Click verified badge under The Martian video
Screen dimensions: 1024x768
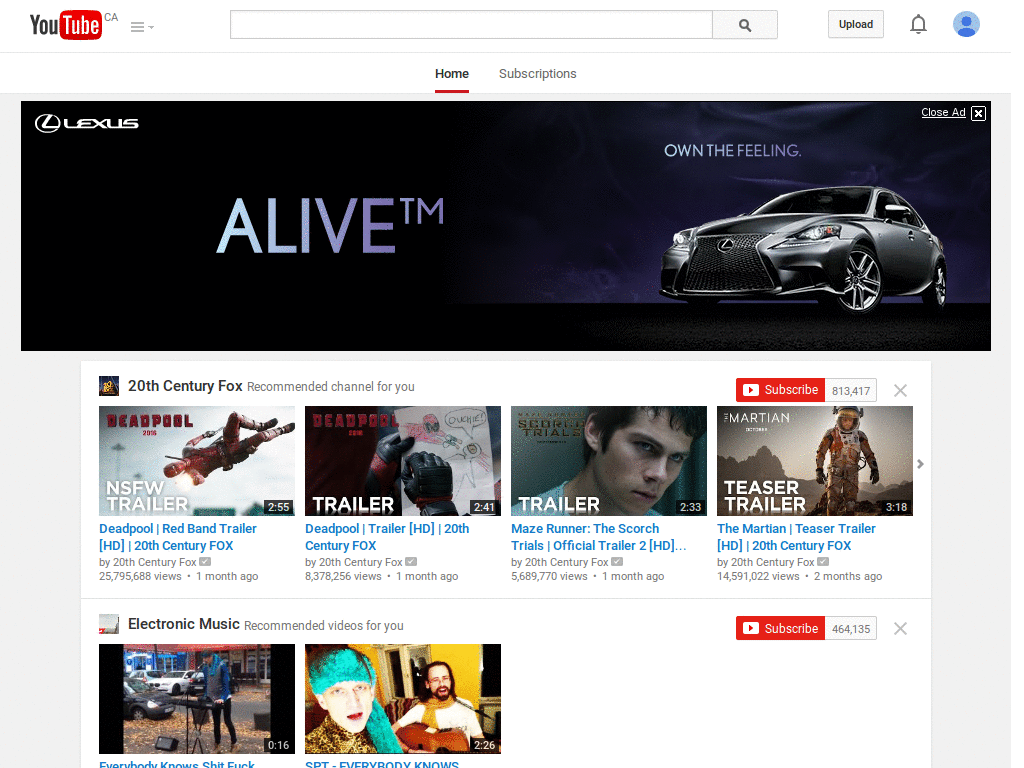[823, 562]
